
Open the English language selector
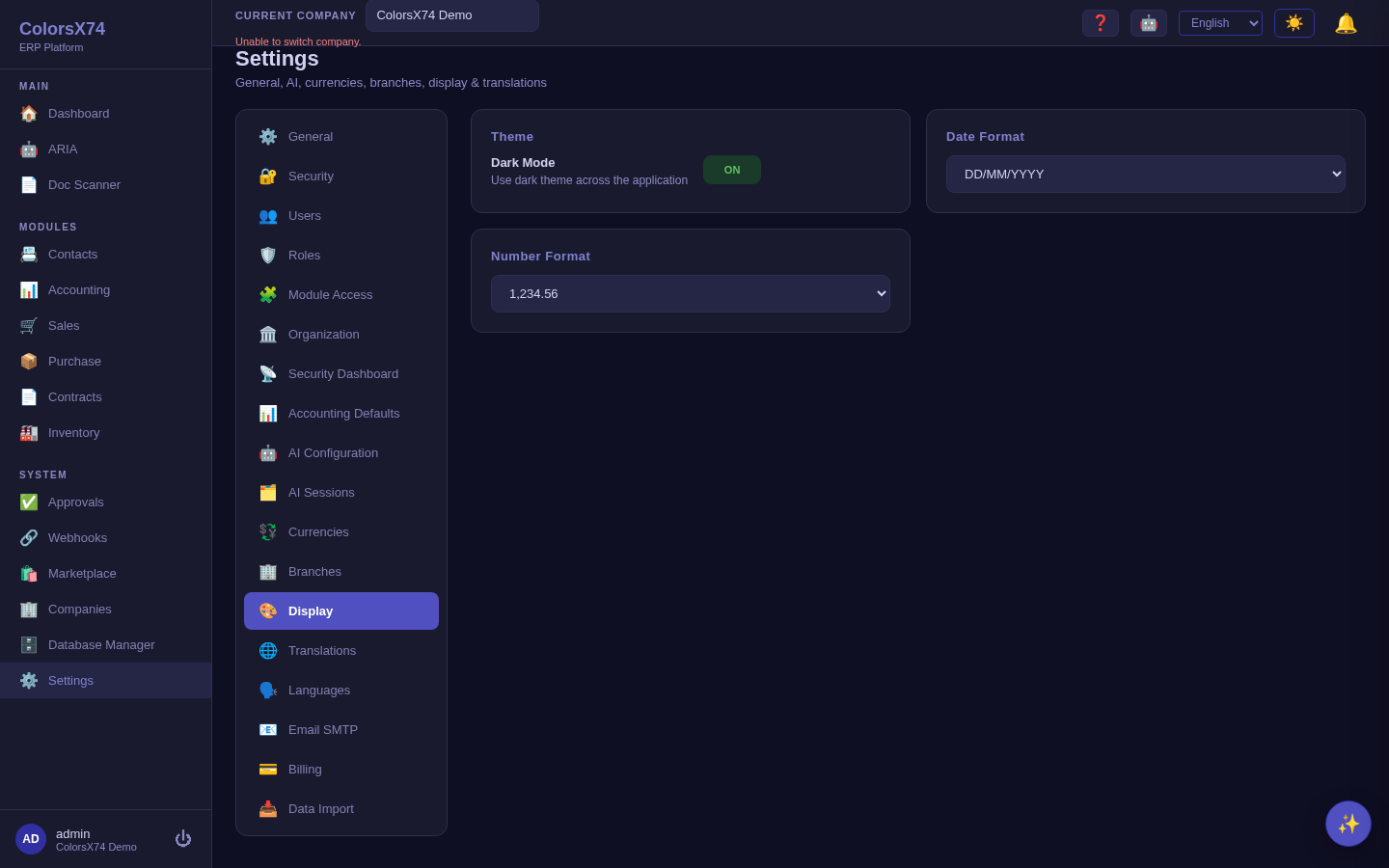click(x=1220, y=23)
